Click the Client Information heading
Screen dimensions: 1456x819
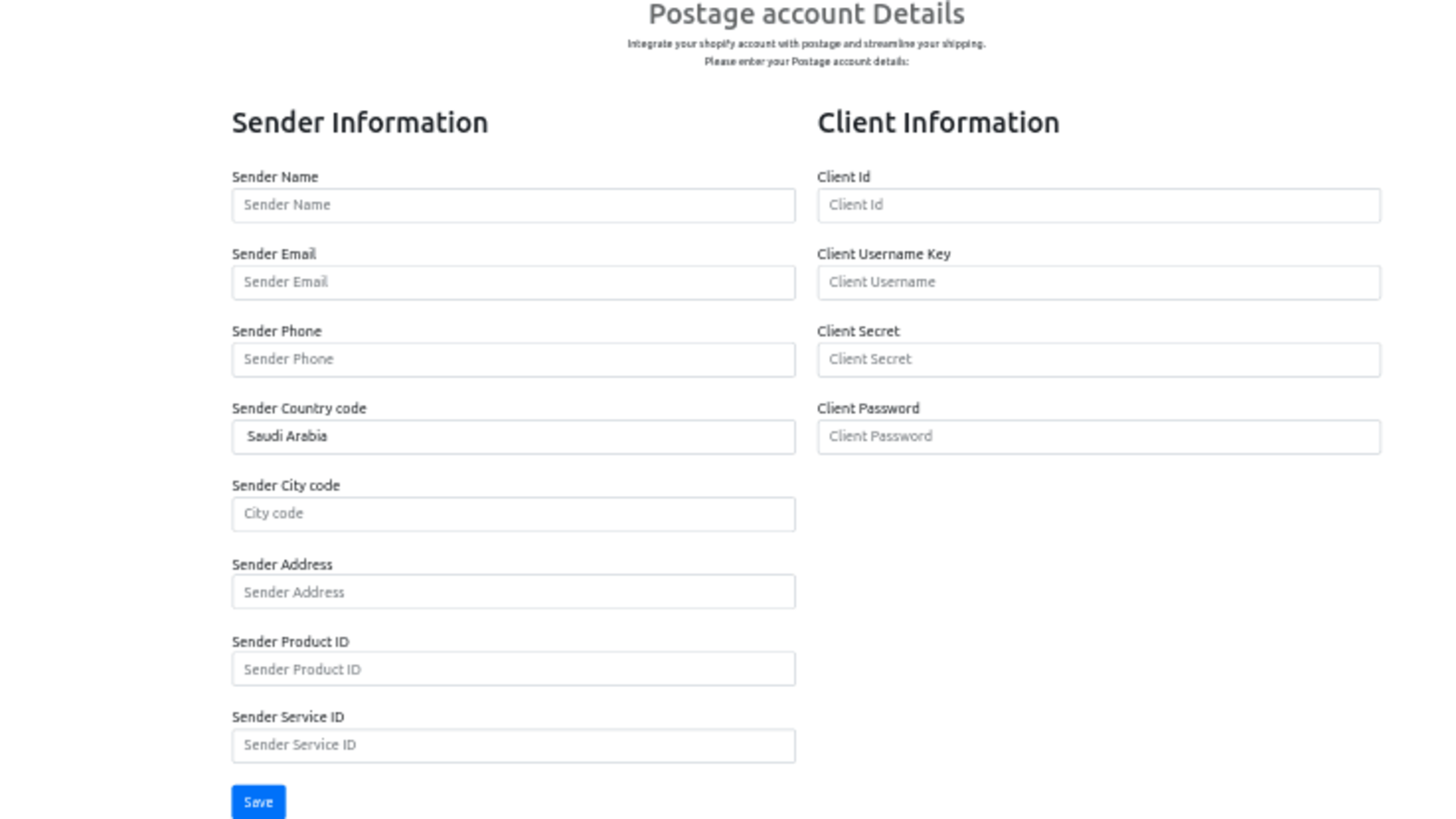pyautogui.click(x=938, y=123)
